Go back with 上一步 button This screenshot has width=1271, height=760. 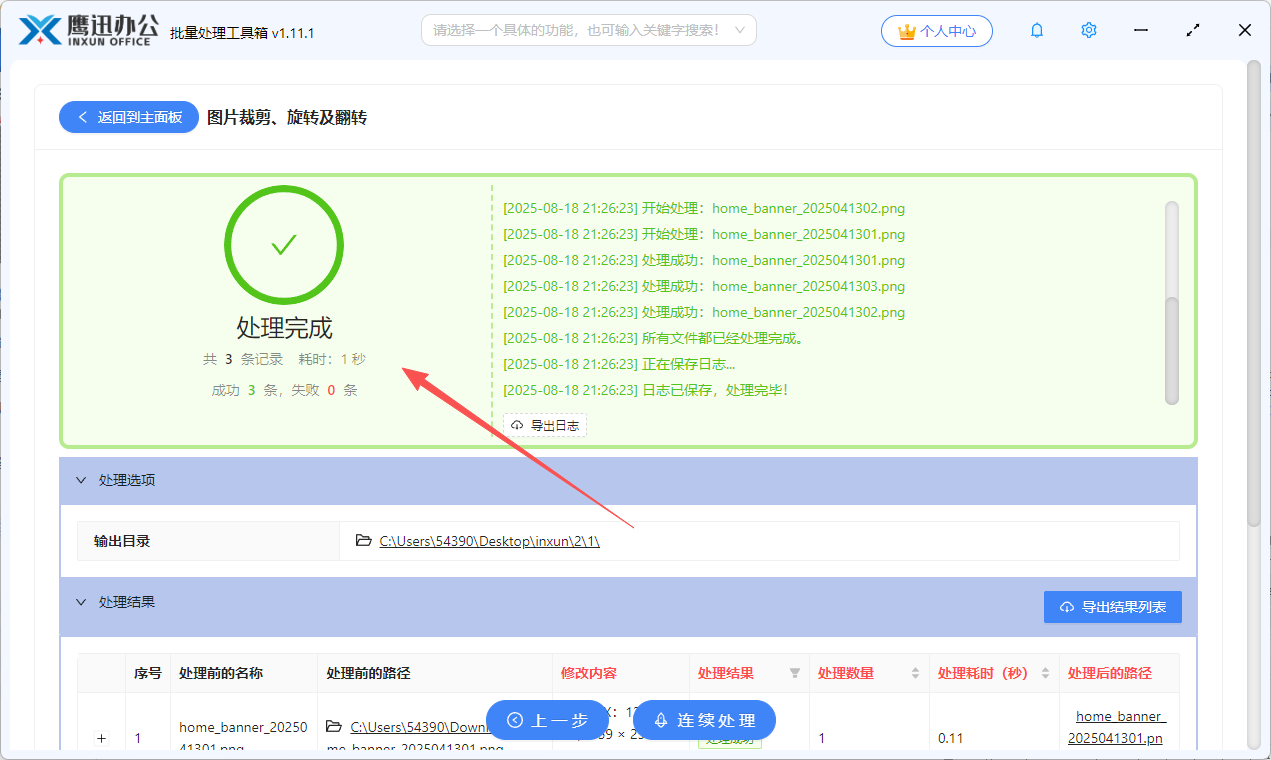click(547, 720)
